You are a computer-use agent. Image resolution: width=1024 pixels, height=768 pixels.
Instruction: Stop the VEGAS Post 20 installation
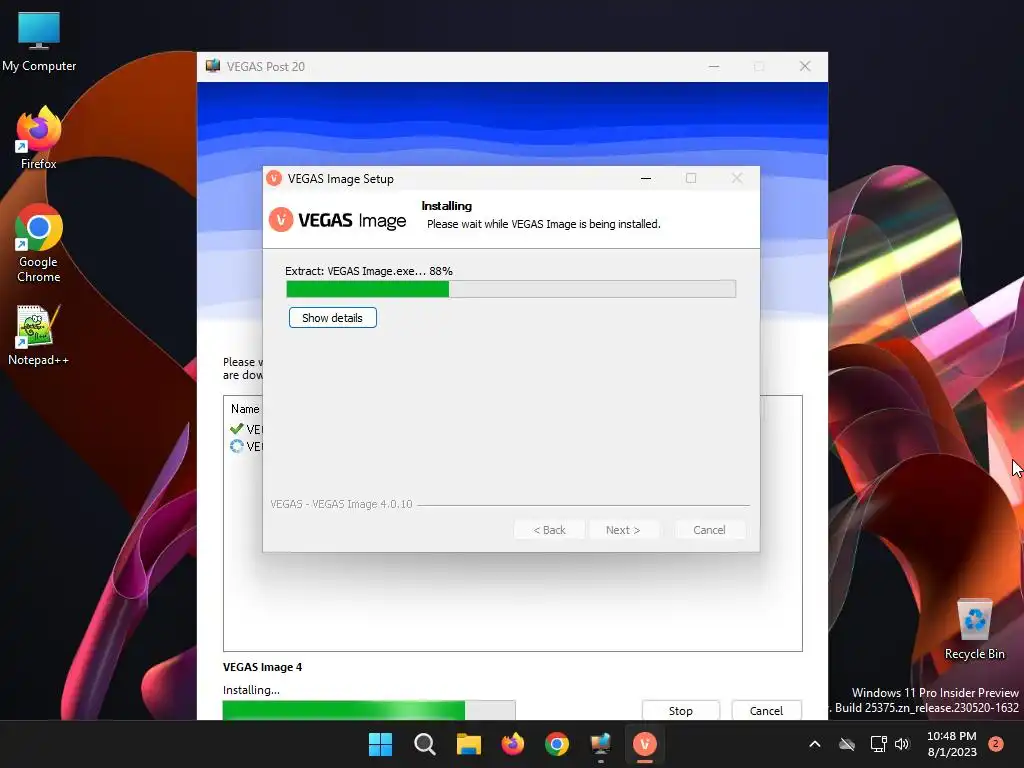[x=680, y=711]
